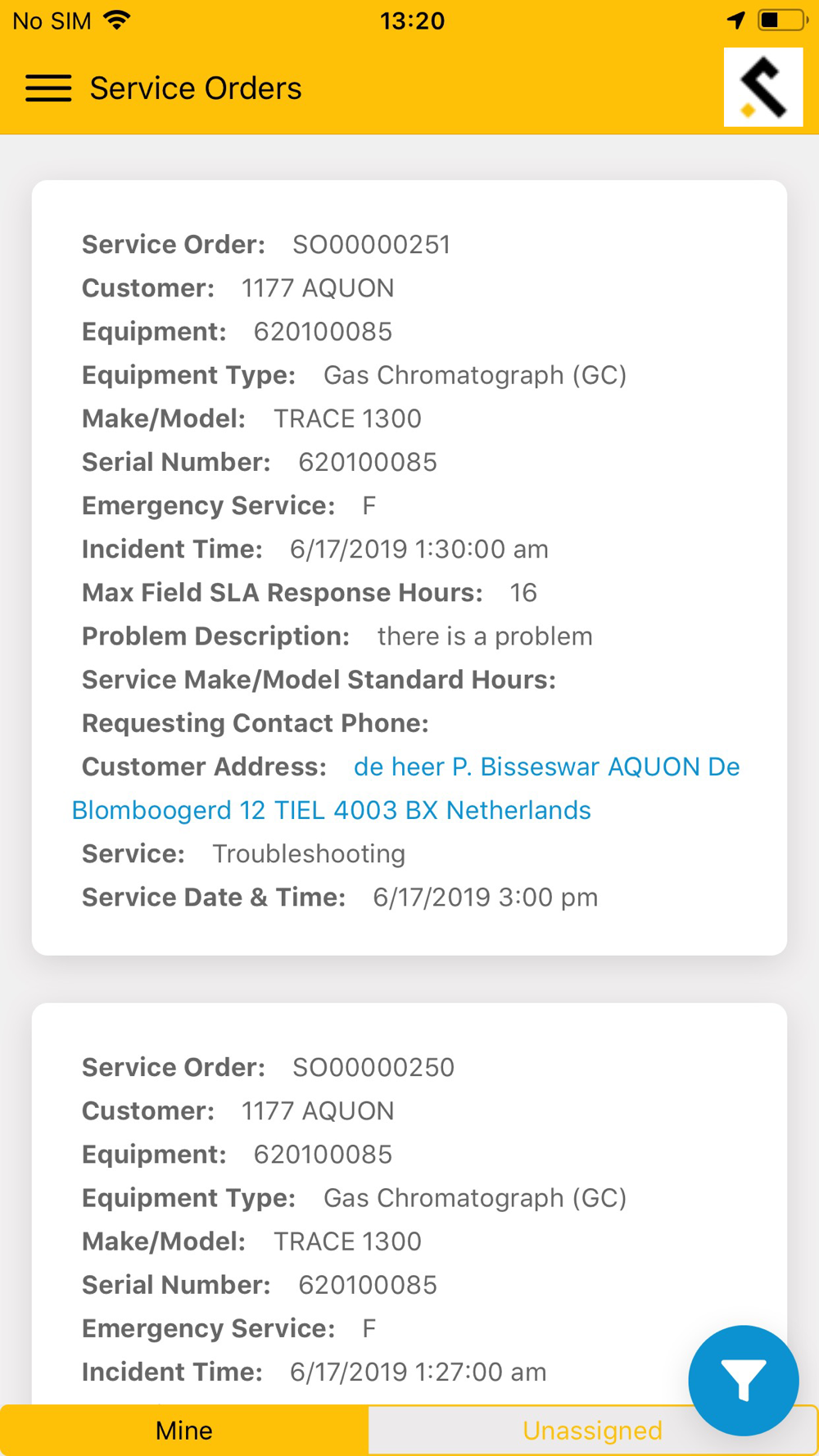Tap the battery status icon

(x=781, y=20)
